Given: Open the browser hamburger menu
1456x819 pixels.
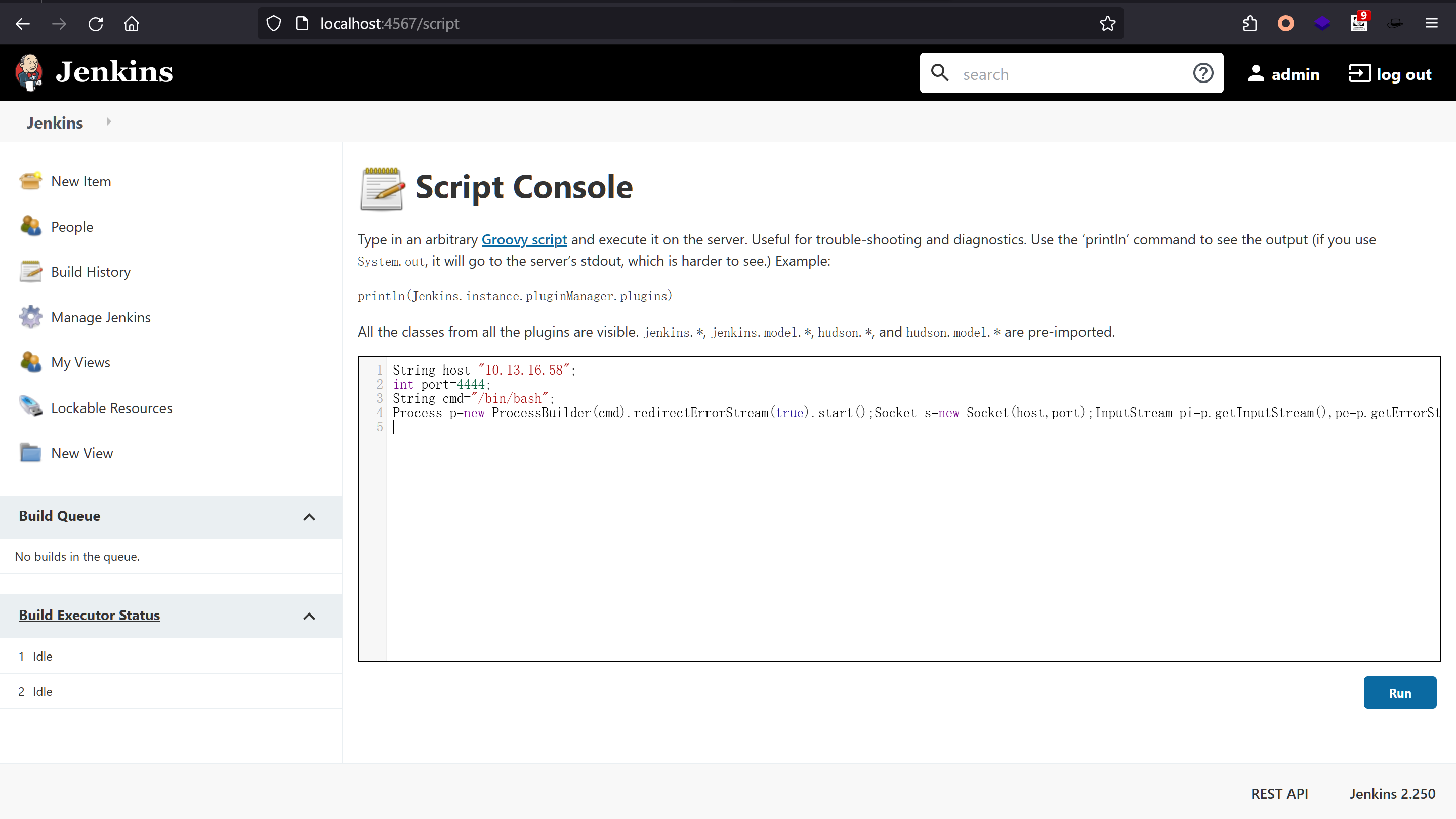Looking at the screenshot, I should [x=1431, y=24].
